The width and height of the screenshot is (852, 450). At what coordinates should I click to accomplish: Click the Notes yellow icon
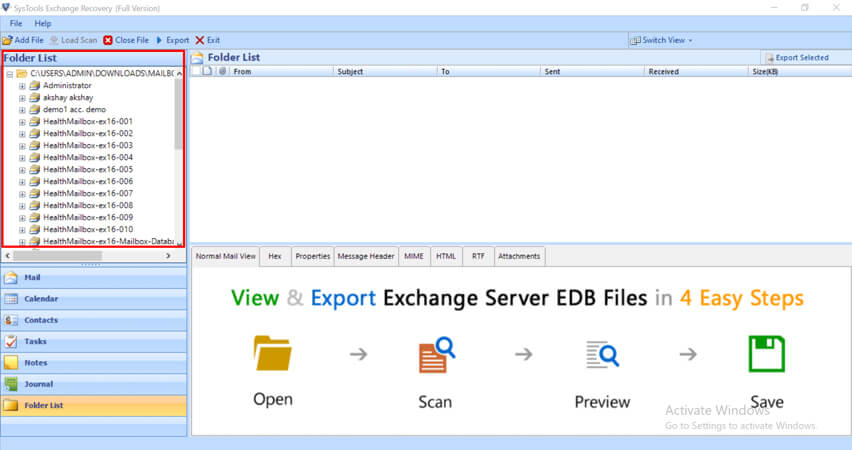11,362
